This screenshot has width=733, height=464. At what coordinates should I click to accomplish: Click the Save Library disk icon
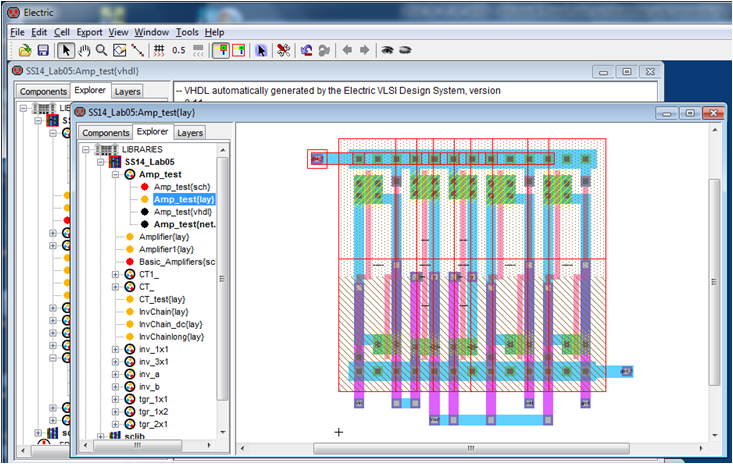coord(42,50)
